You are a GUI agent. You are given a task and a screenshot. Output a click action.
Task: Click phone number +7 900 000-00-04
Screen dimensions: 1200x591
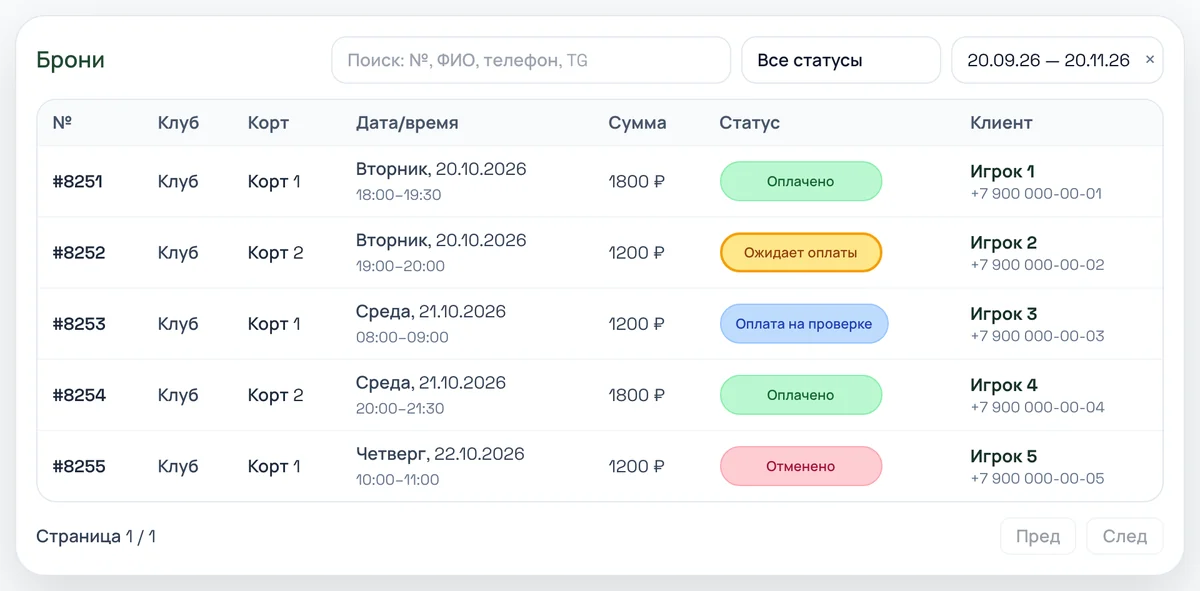coord(1037,407)
